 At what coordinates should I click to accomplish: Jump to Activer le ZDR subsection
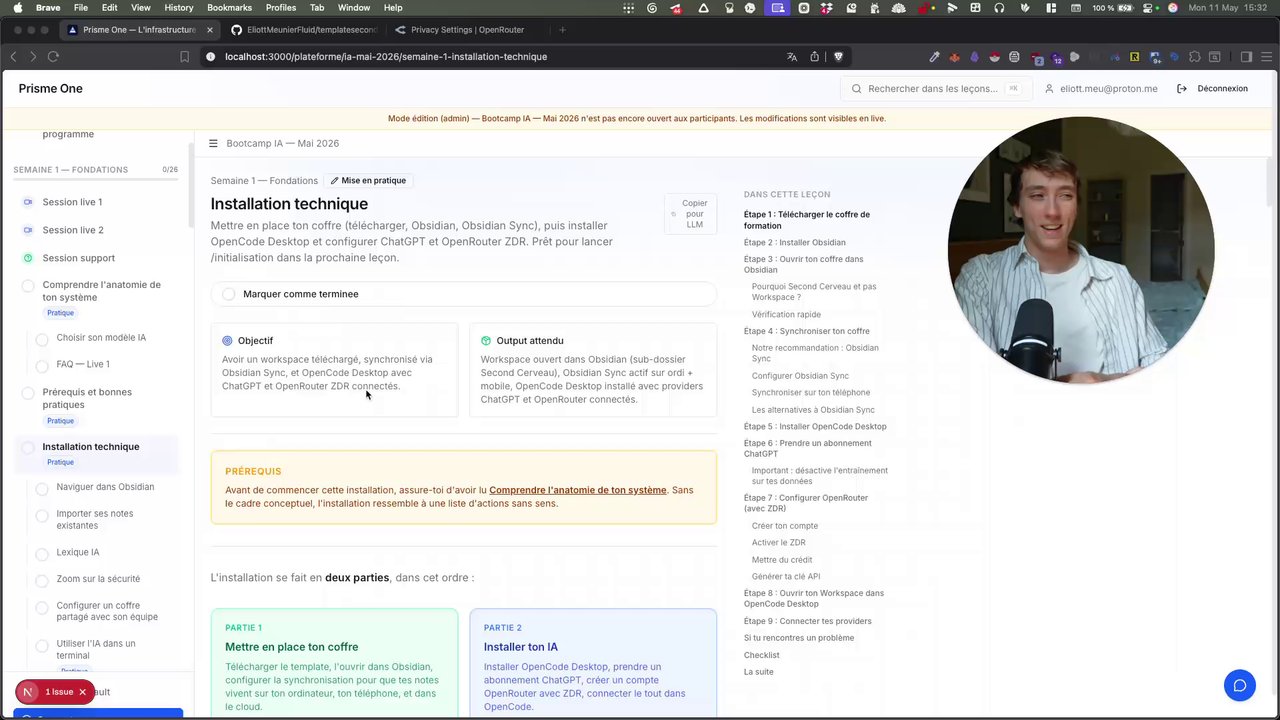coord(779,543)
